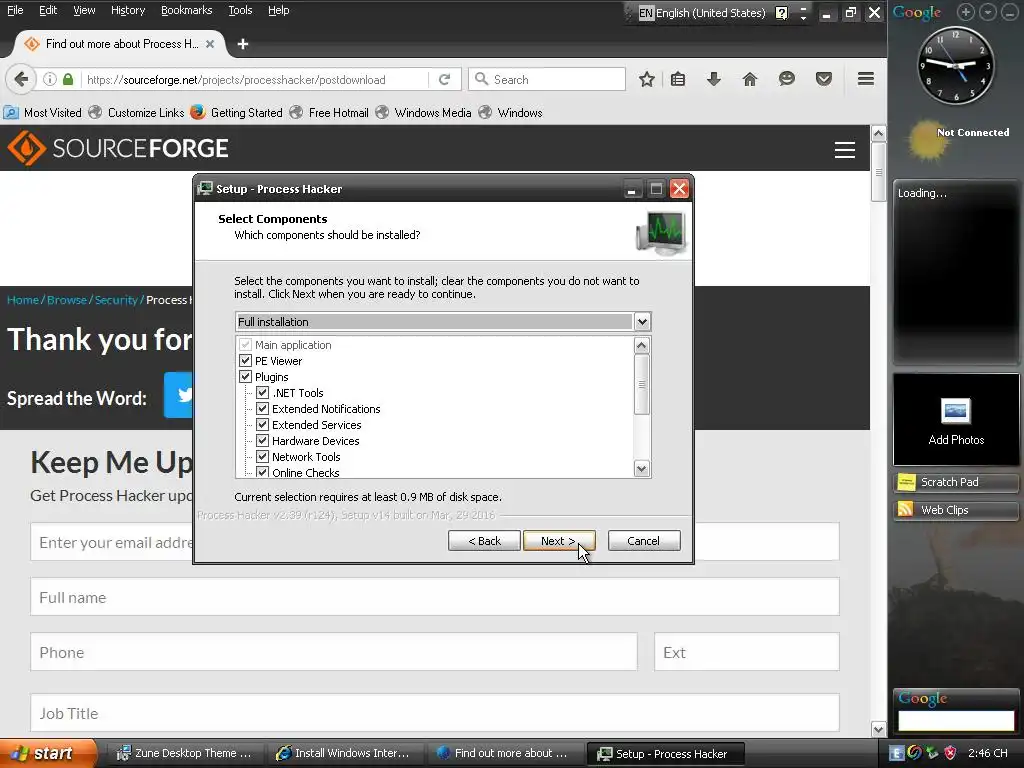Click the weather Not Connected gadget
Screen dimensions: 1024x768
coord(957,140)
